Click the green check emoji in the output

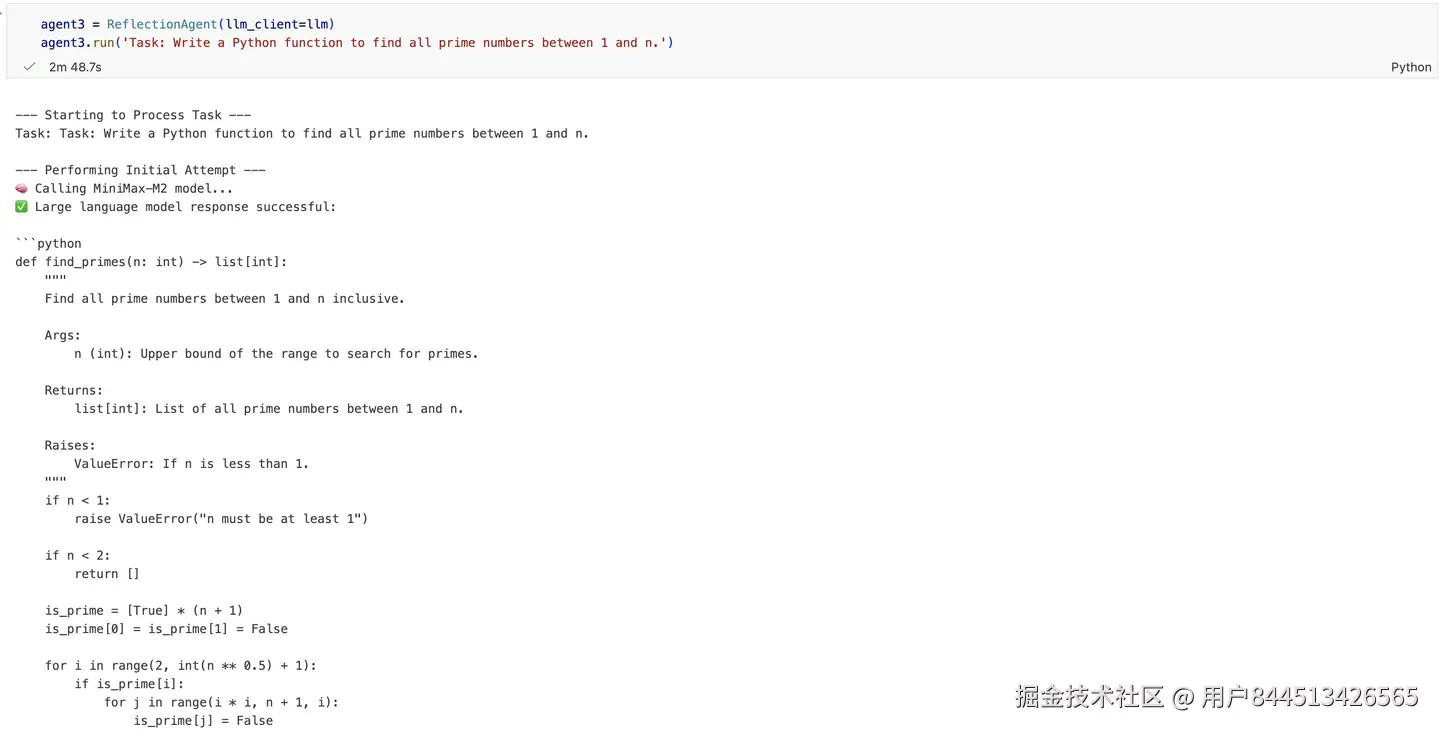[x=22, y=207]
